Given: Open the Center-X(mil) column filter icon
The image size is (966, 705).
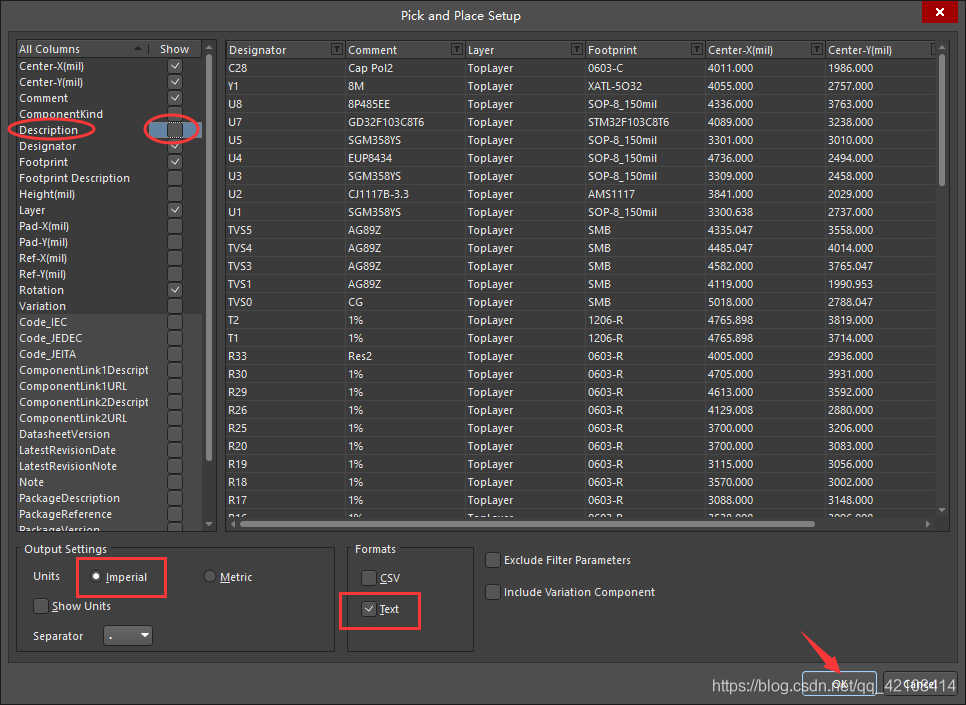Looking at the screenshot, I should coord(817,49).
